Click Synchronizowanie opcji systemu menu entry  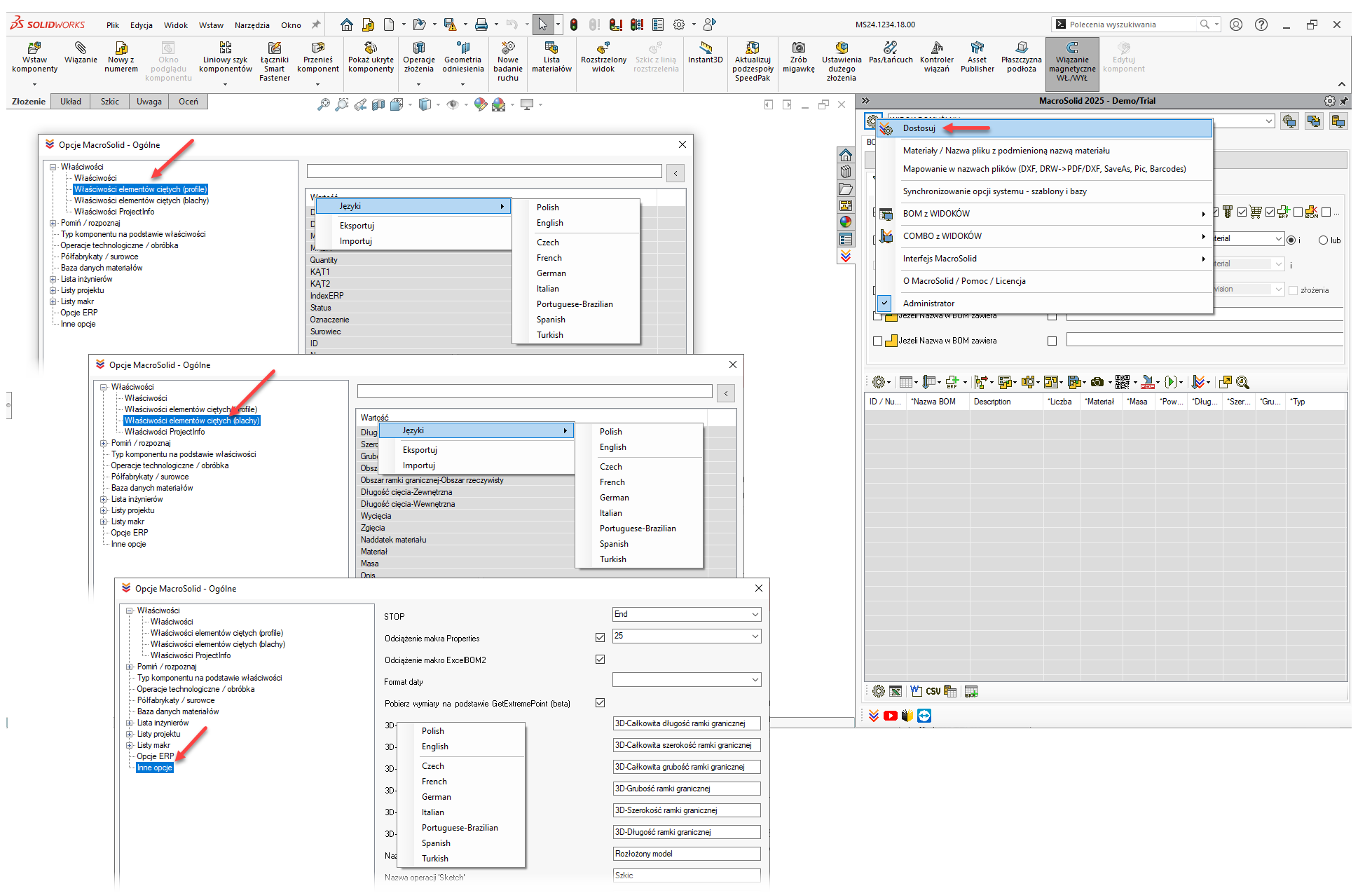[x=1045, y=191]
